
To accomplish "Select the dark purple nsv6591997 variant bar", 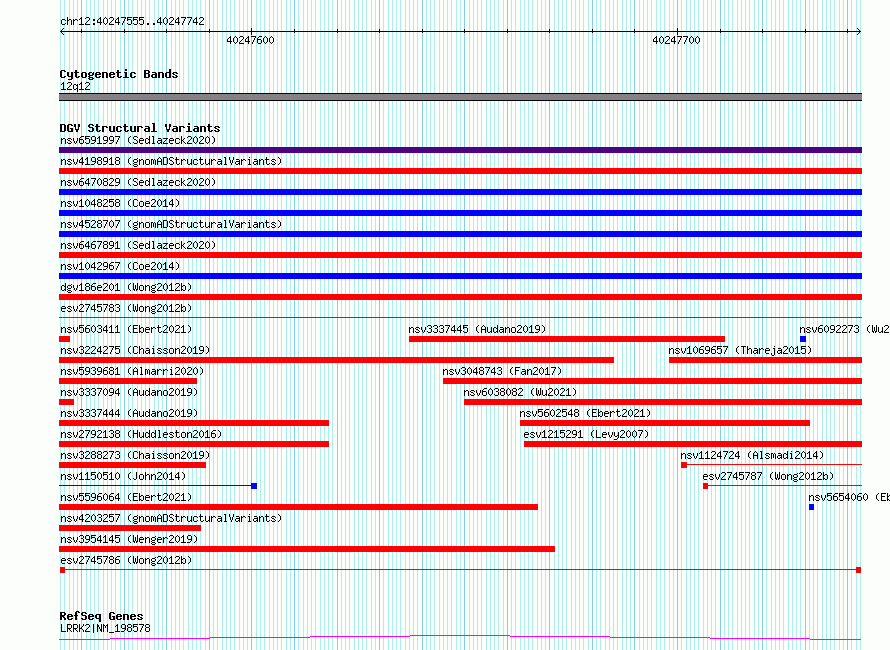I will 460,150.
